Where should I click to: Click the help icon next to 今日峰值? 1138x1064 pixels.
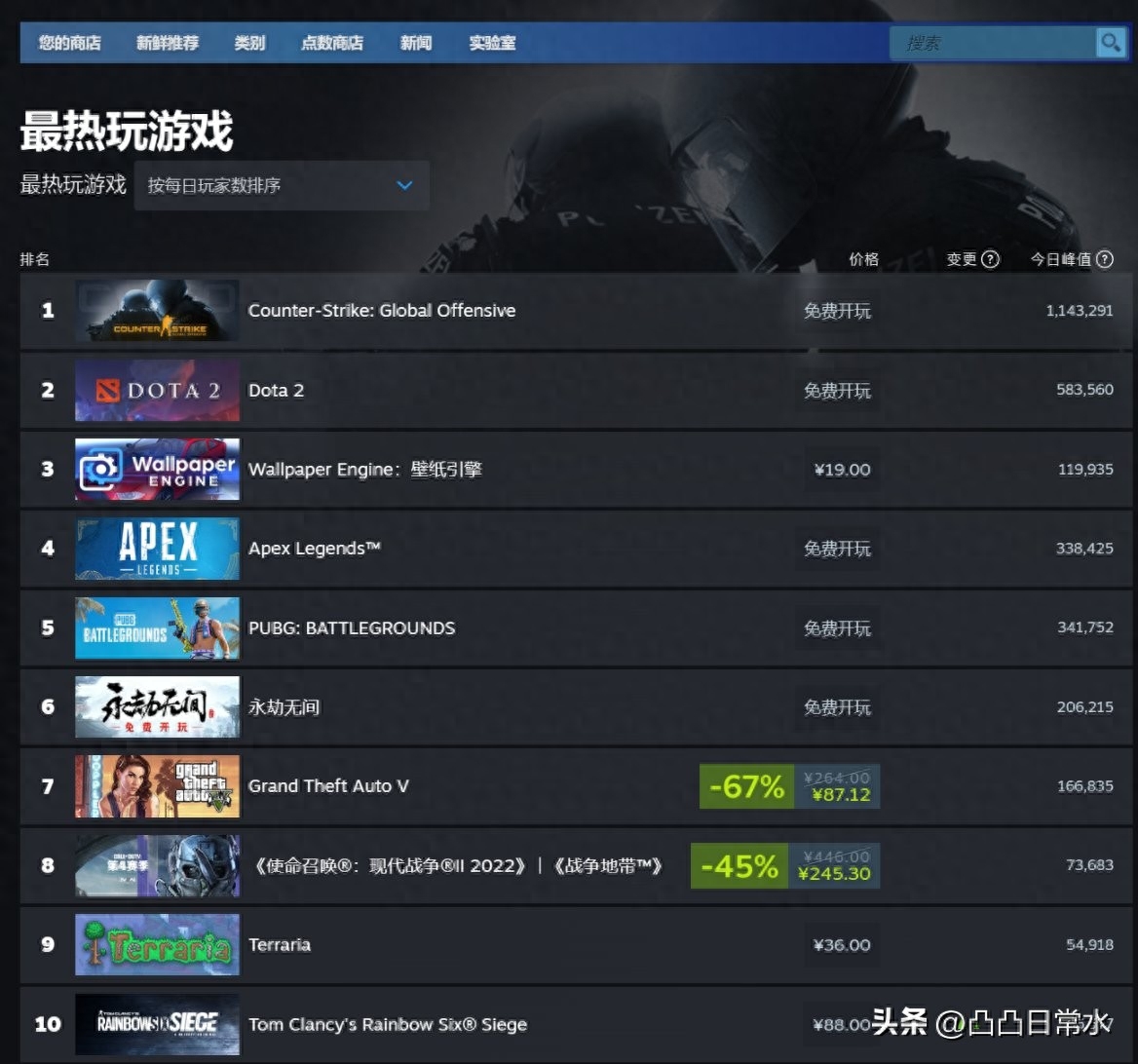click(1105, 259)
